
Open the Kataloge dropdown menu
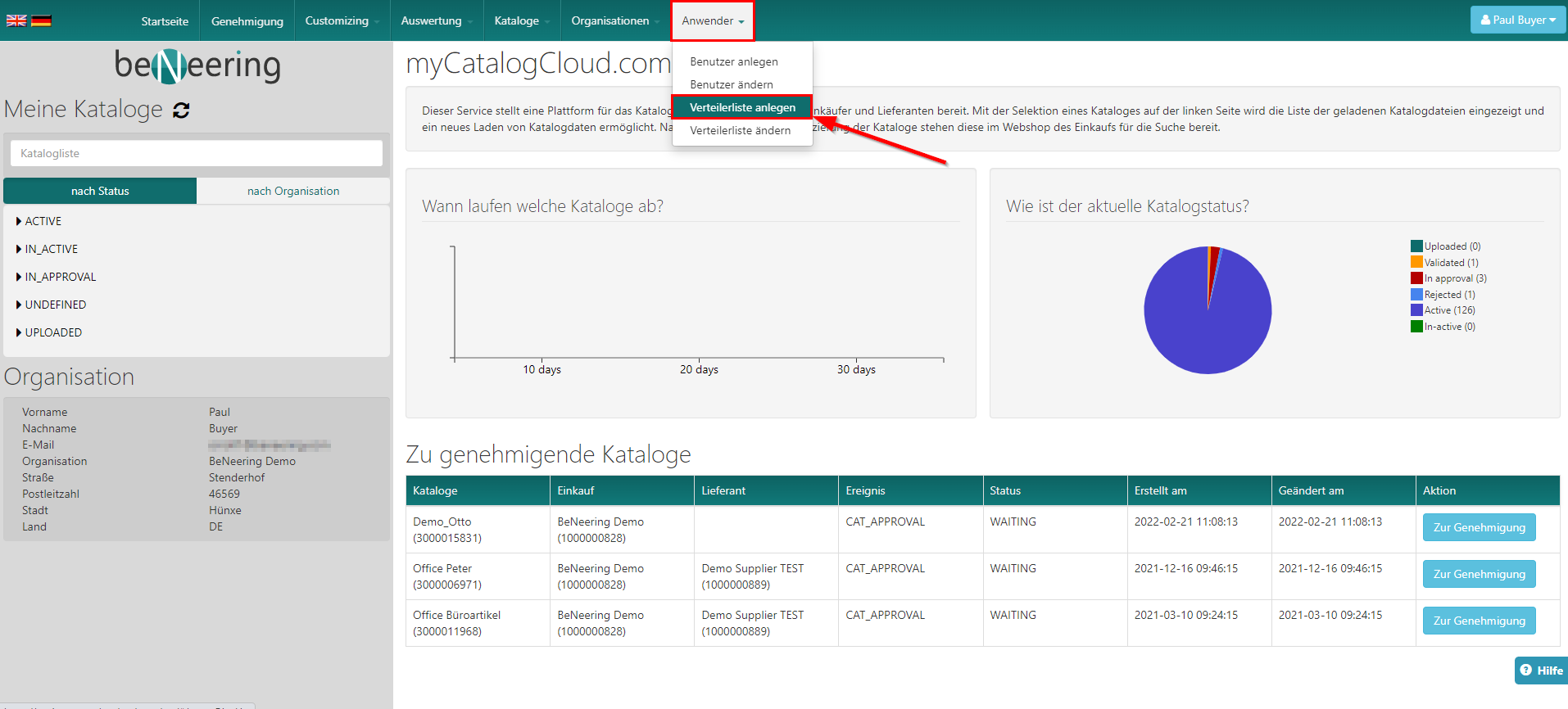tap(522, 20)
